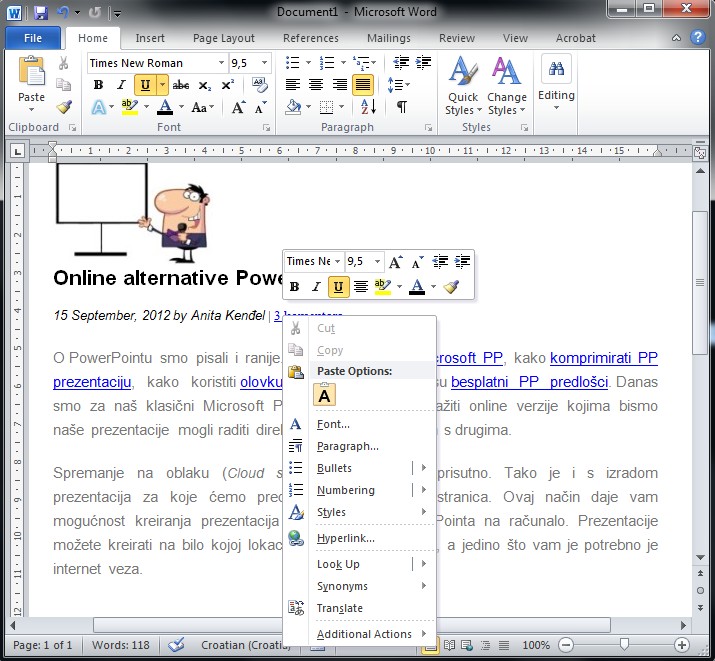The image size is (715, 661).
Task: Click the Format Painter icon in mini toolbar
Action: coord(451,287)
